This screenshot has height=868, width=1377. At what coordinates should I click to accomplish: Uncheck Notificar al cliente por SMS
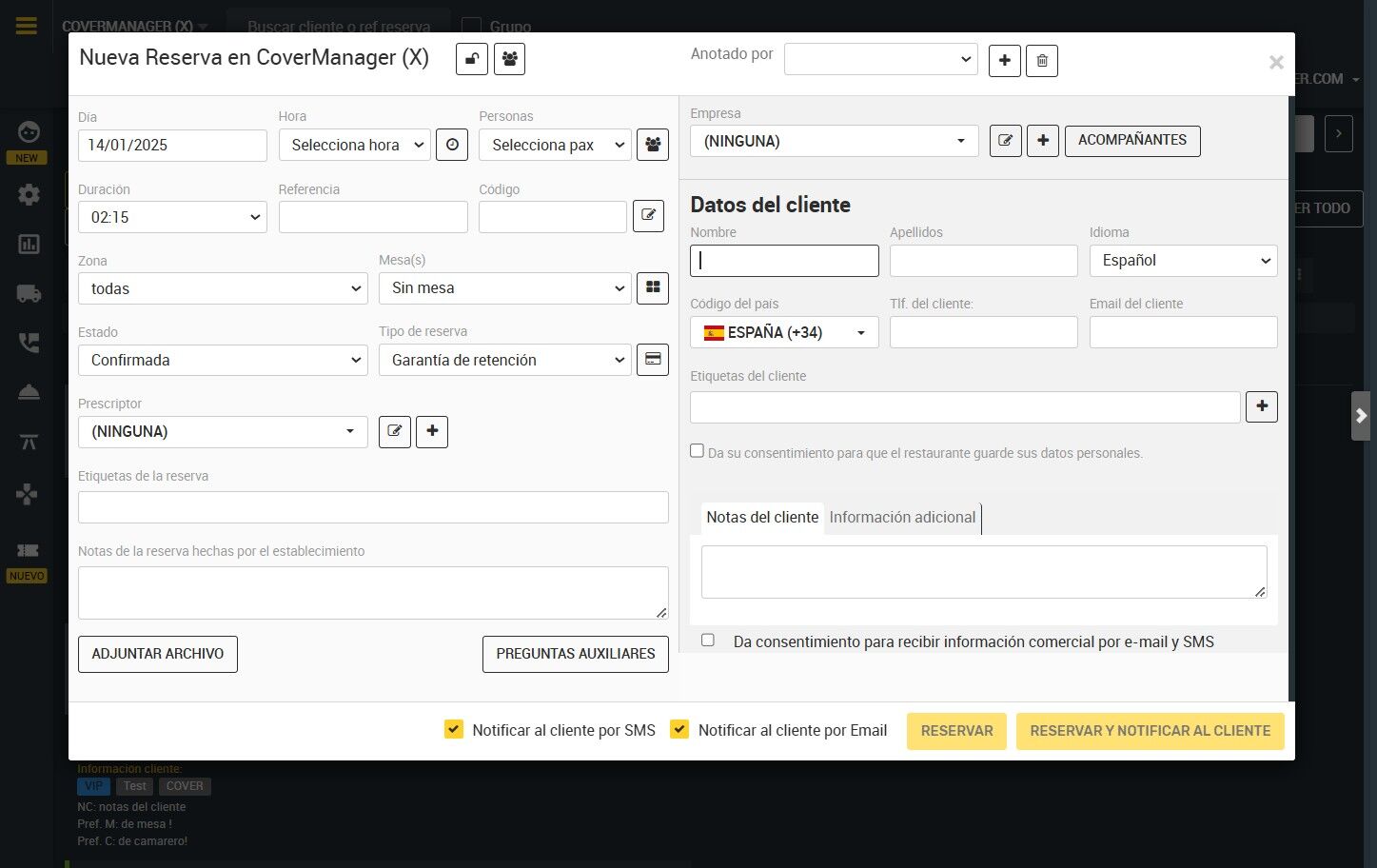[454, 729]
